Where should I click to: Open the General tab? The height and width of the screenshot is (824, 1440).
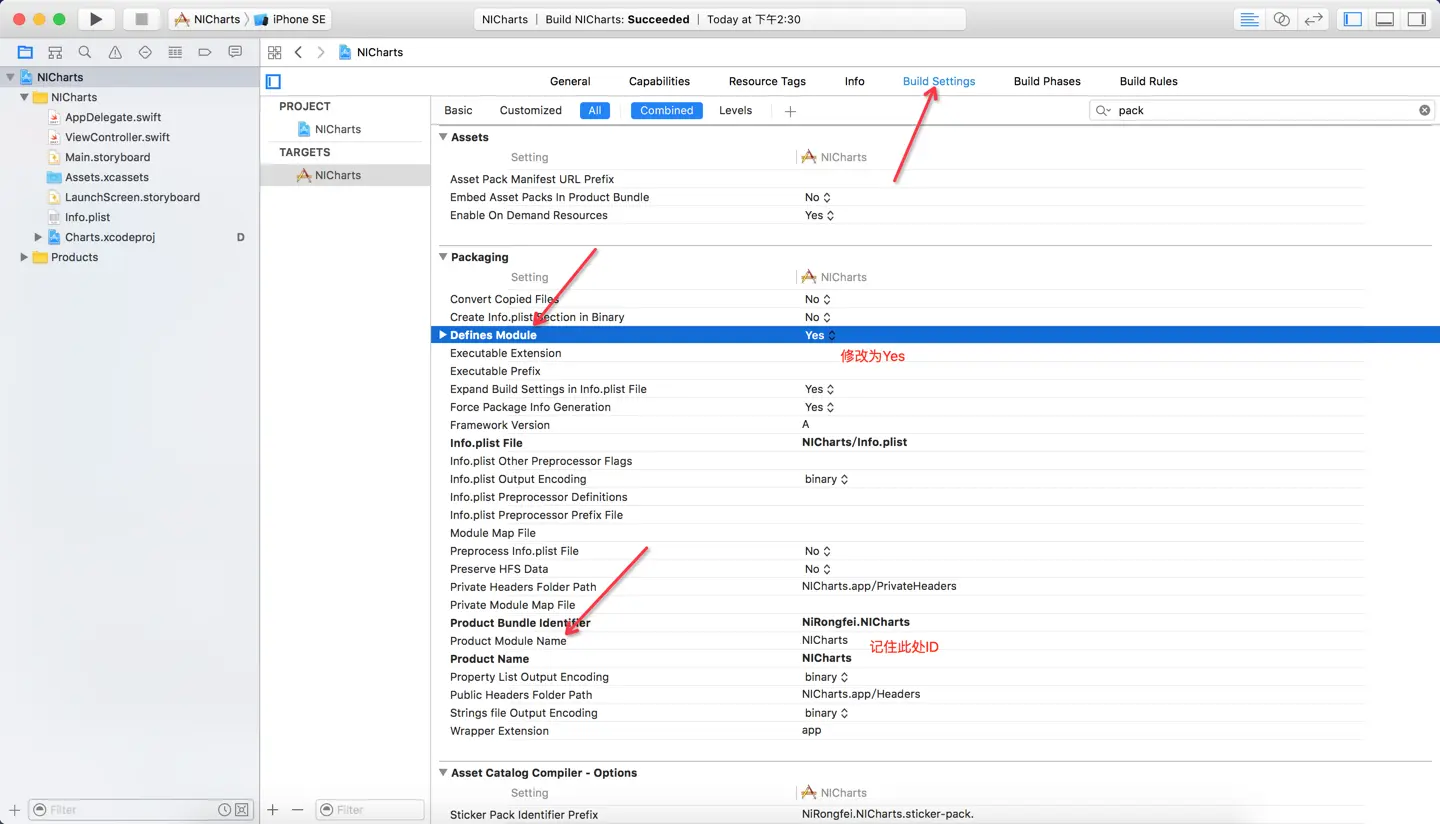(x=570, y=81)
